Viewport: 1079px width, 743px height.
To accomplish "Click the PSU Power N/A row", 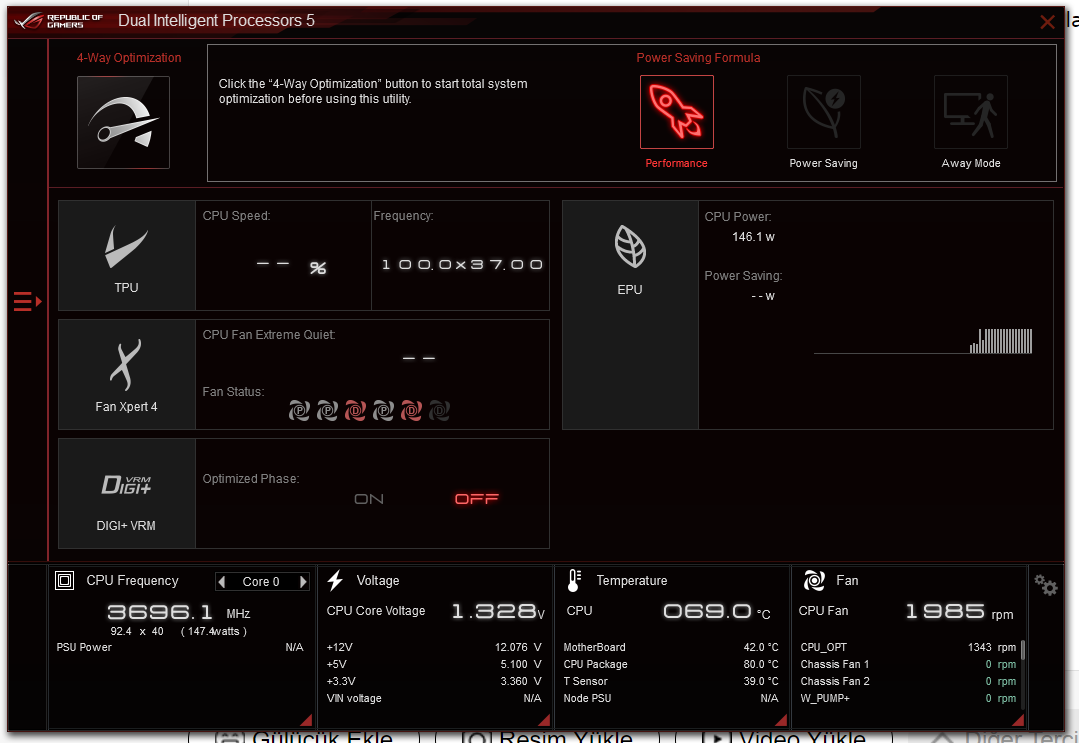I will 180,647.
